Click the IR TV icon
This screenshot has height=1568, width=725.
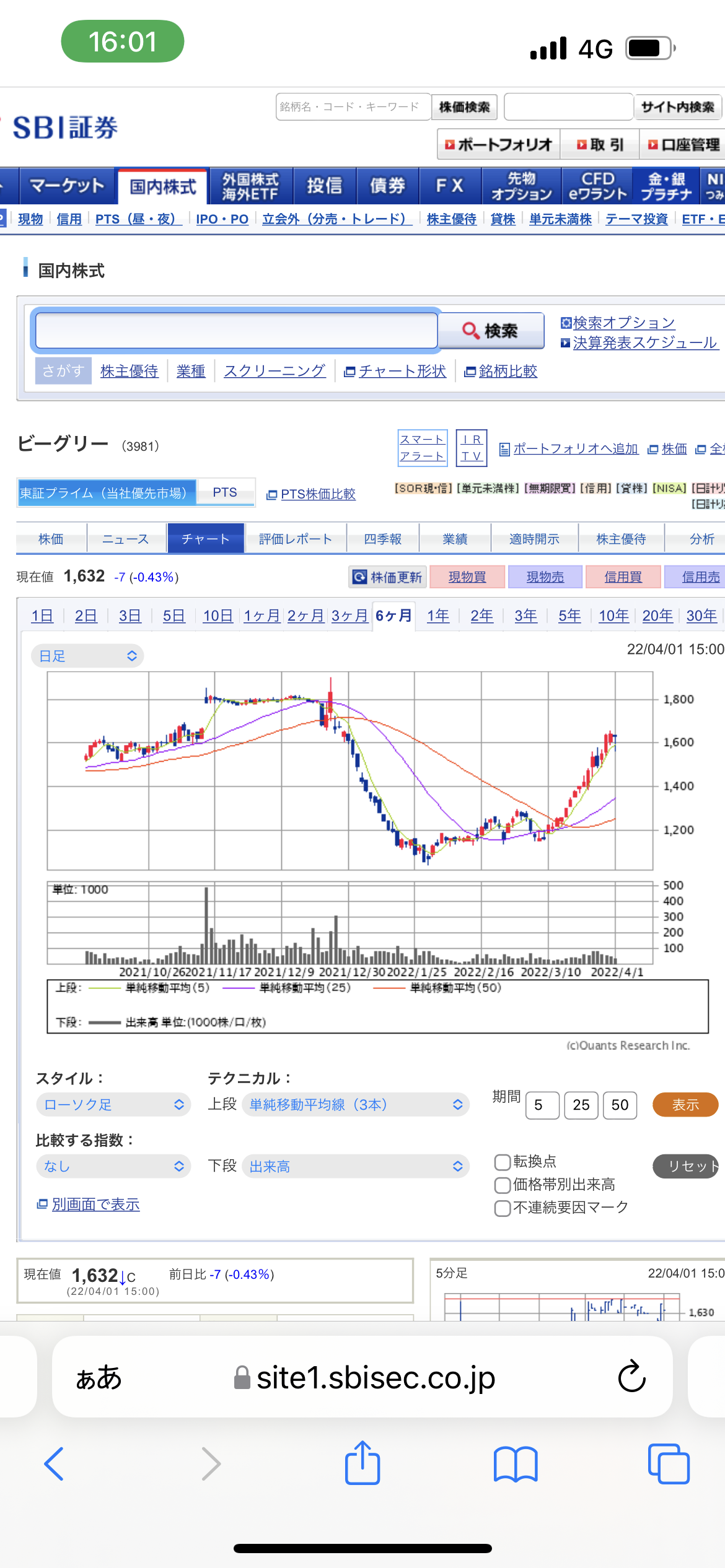(x=472, y=448)
